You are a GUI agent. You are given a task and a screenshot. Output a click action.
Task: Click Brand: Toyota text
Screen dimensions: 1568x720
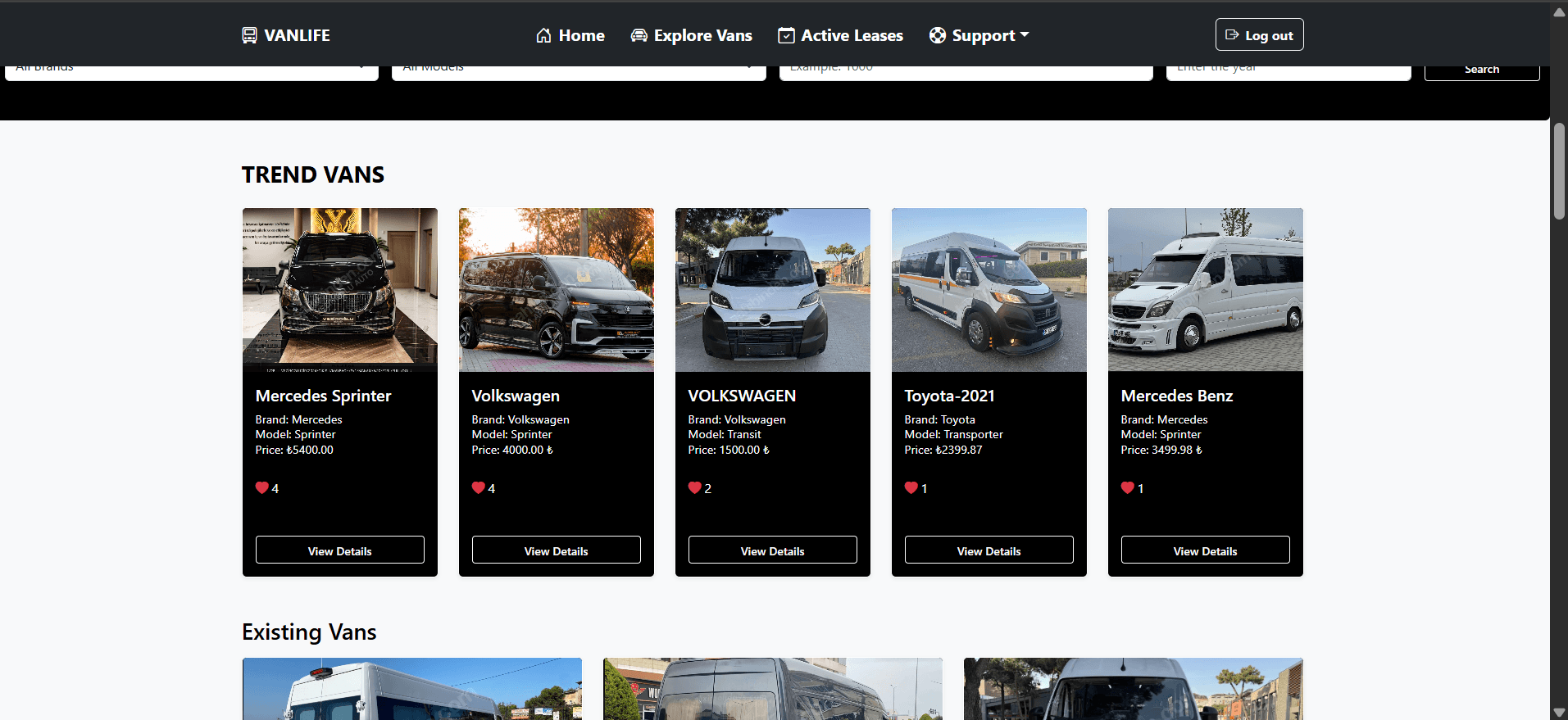coord(940,419)
